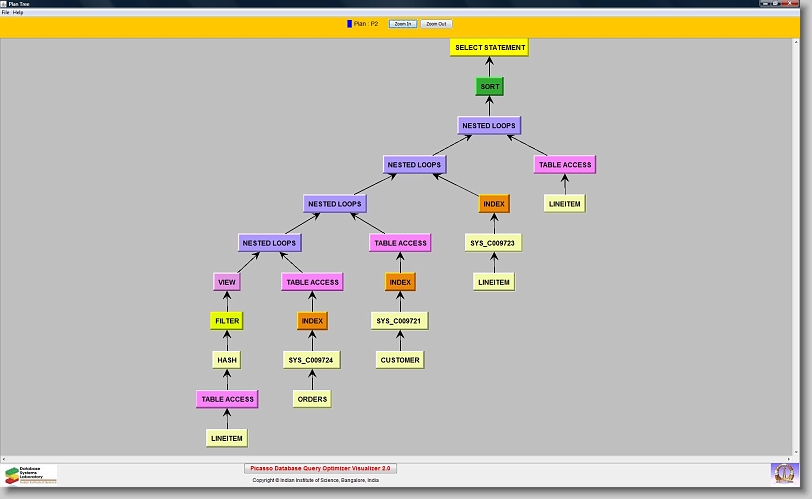Click the institute emblem in bottom-right corner
The width and height of the screenshot is (812, 499).
pyautogui.click(x=785, y=473)
